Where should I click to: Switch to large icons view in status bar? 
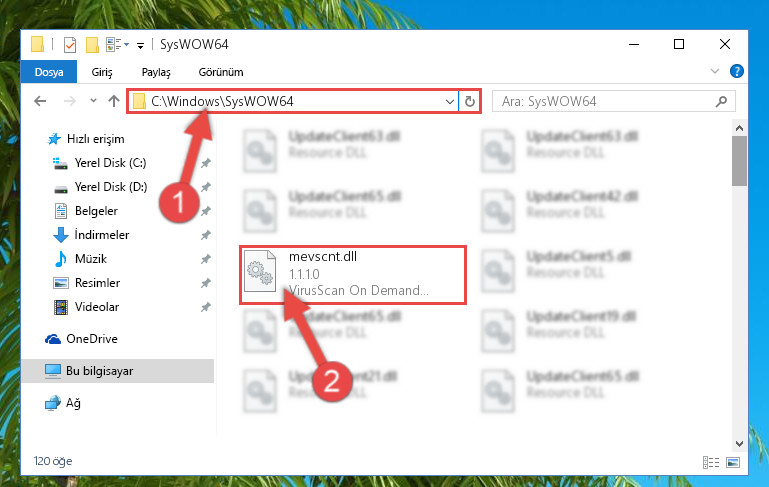(x=733, y=462)
